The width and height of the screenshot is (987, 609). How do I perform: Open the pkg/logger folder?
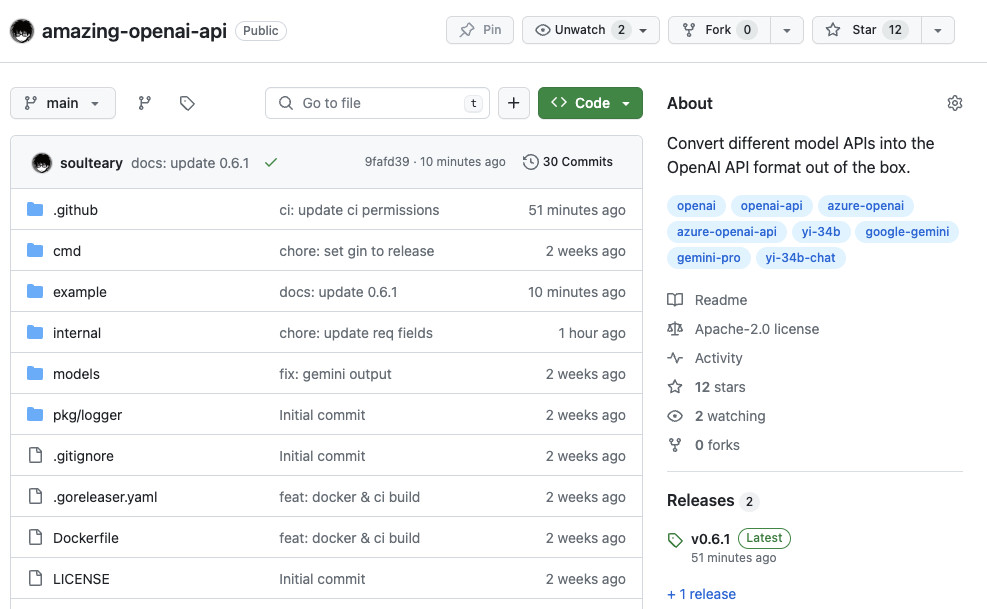pos(87,414)
